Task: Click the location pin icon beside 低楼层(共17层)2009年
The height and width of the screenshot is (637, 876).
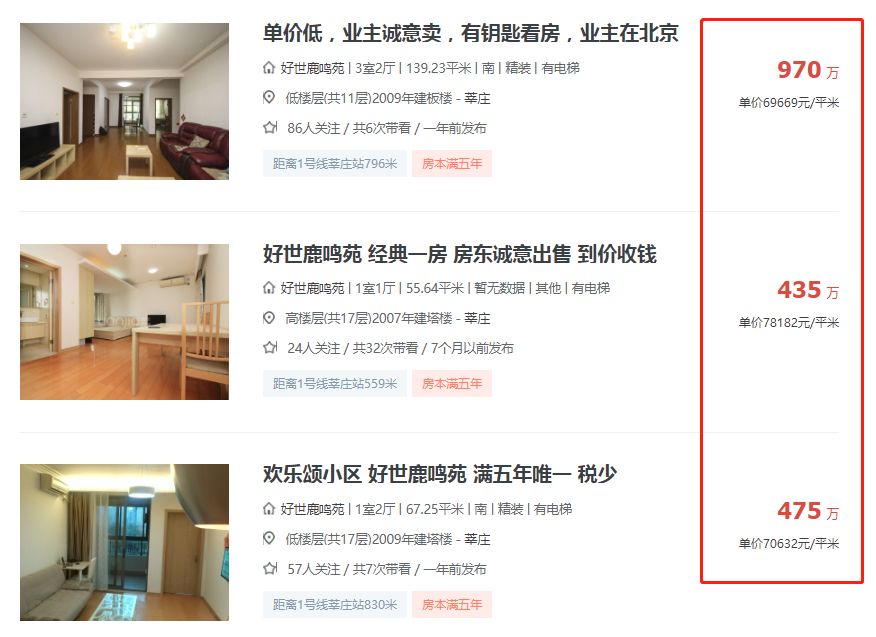Action: [x=269, y=539]
